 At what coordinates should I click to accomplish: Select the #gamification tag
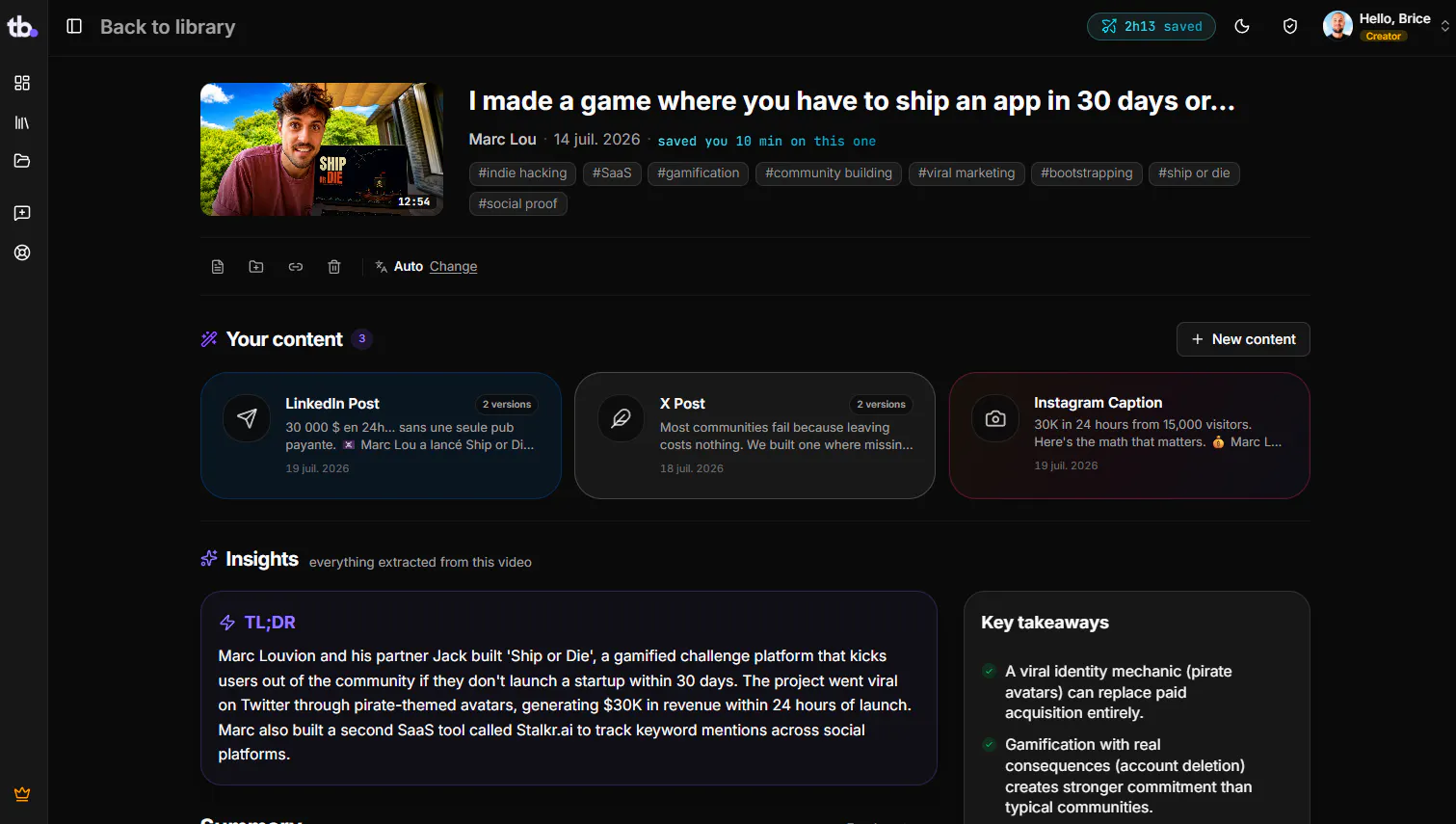pyautogui.click(x=699, y=173)
